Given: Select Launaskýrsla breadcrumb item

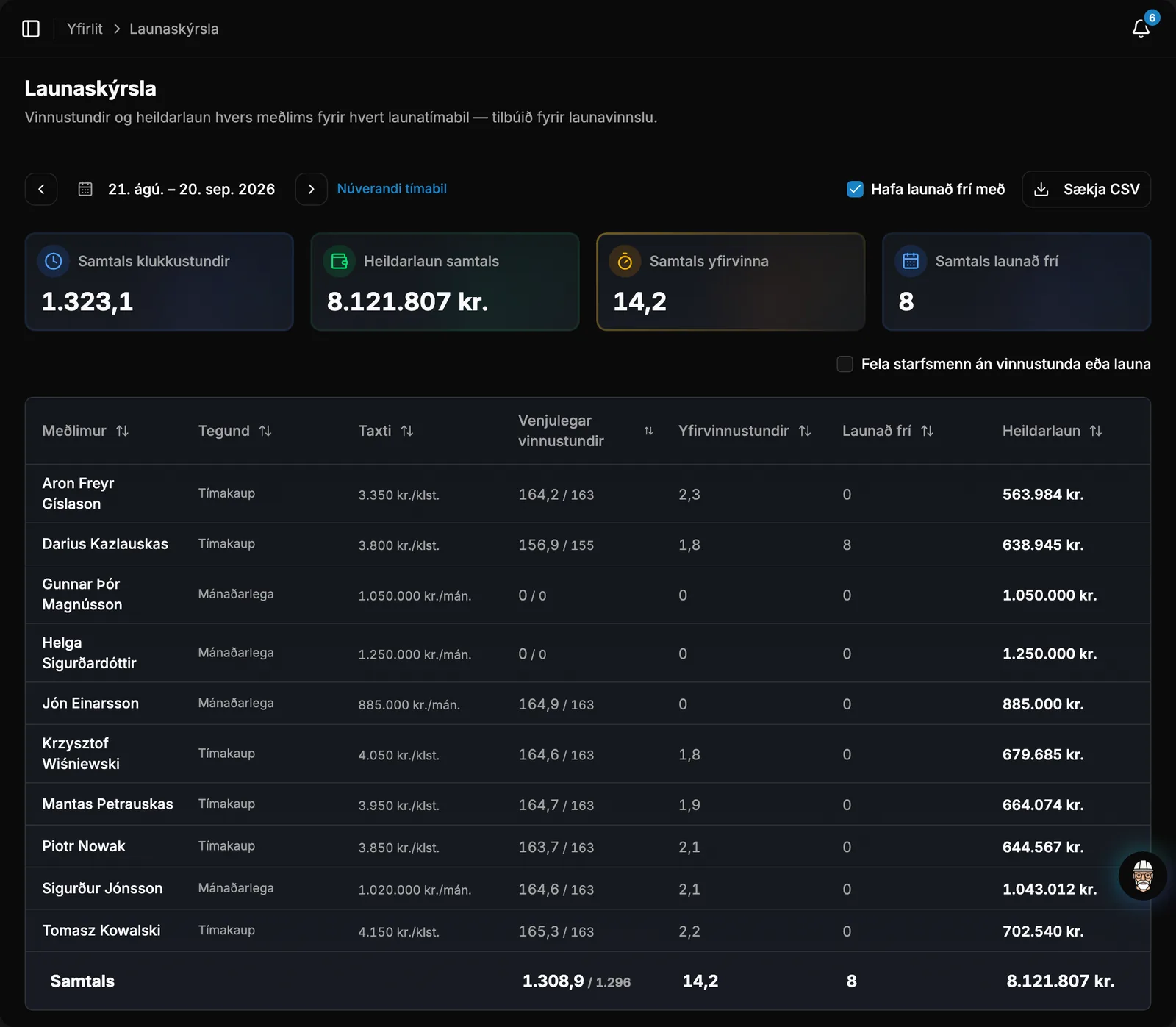Looking at the screenshot, I should pyautogui.click(x=174, y=29).
